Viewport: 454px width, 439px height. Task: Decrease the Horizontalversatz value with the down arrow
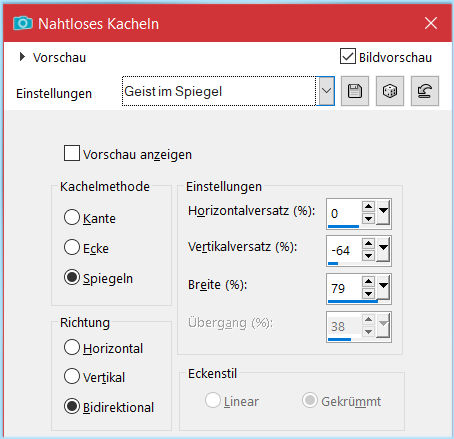pos(368,219)
